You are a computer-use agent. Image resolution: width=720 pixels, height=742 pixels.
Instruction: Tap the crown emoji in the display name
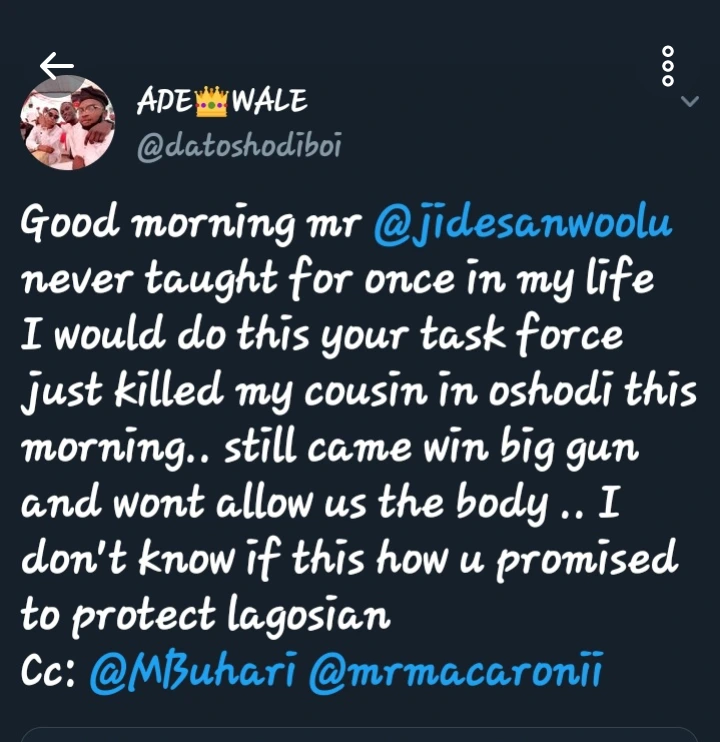click(x=211, y=102)
